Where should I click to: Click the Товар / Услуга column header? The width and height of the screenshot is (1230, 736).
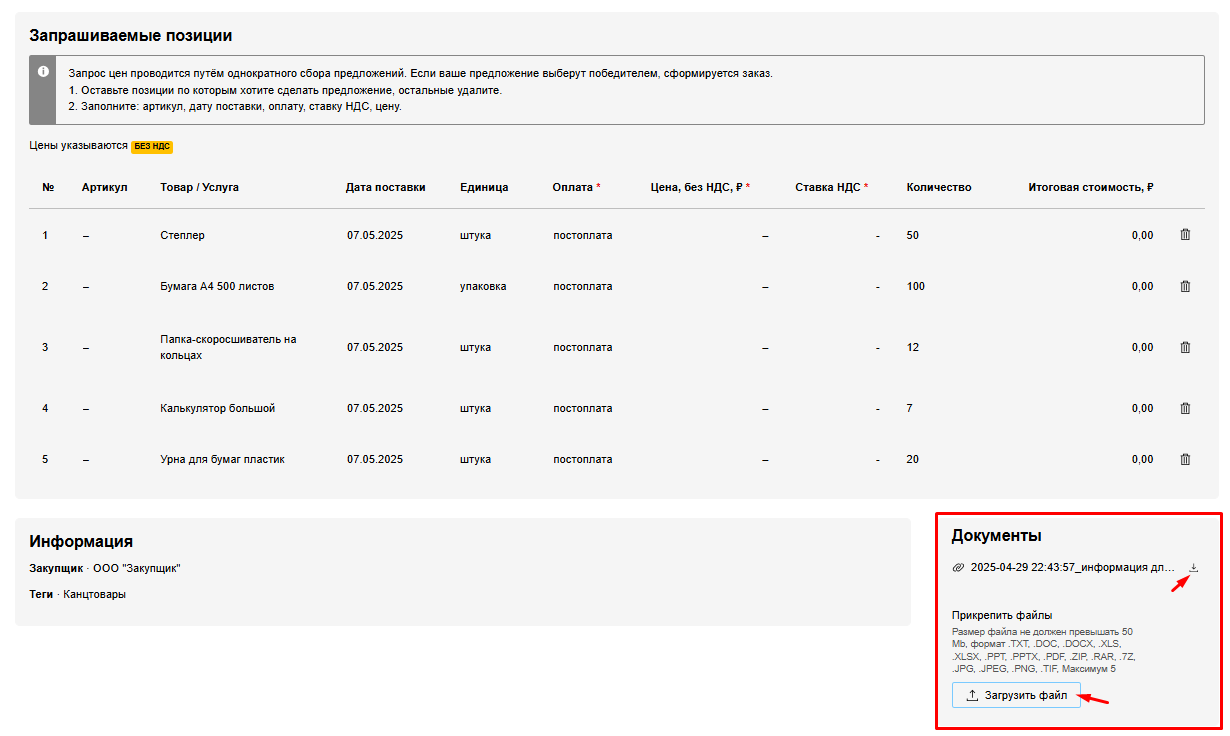pos(199,187)
